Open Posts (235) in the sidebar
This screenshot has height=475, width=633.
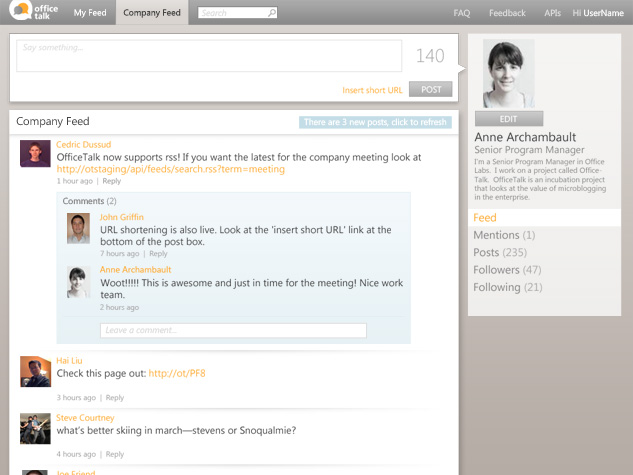[500, 253]
